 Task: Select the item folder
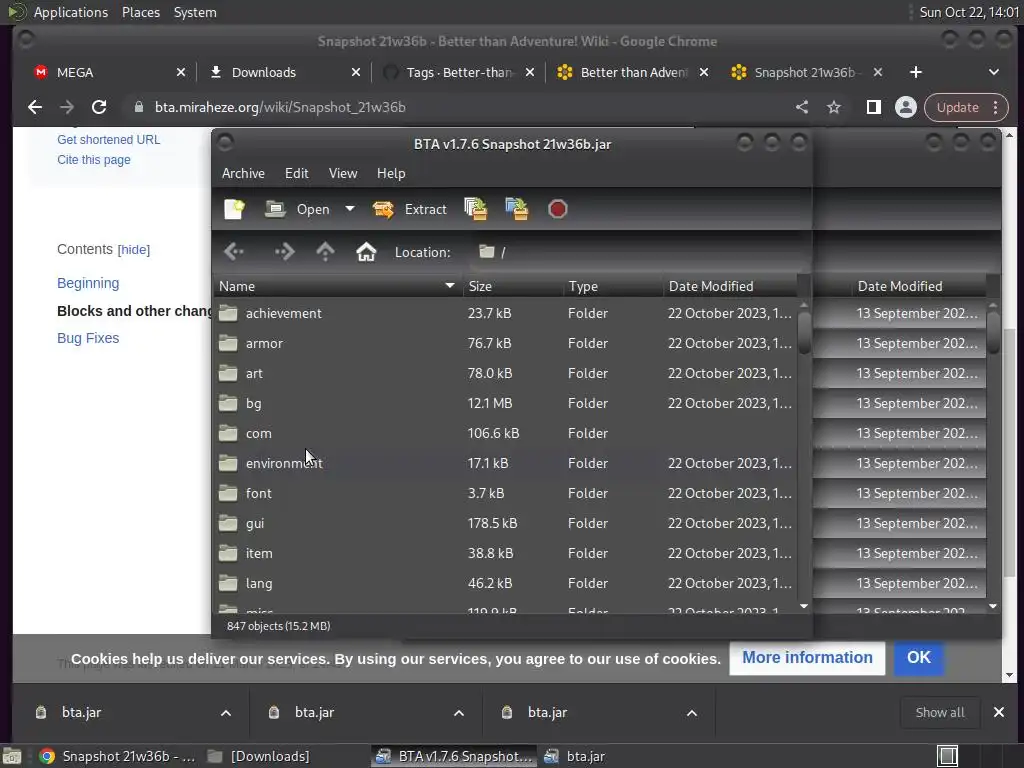505,554
